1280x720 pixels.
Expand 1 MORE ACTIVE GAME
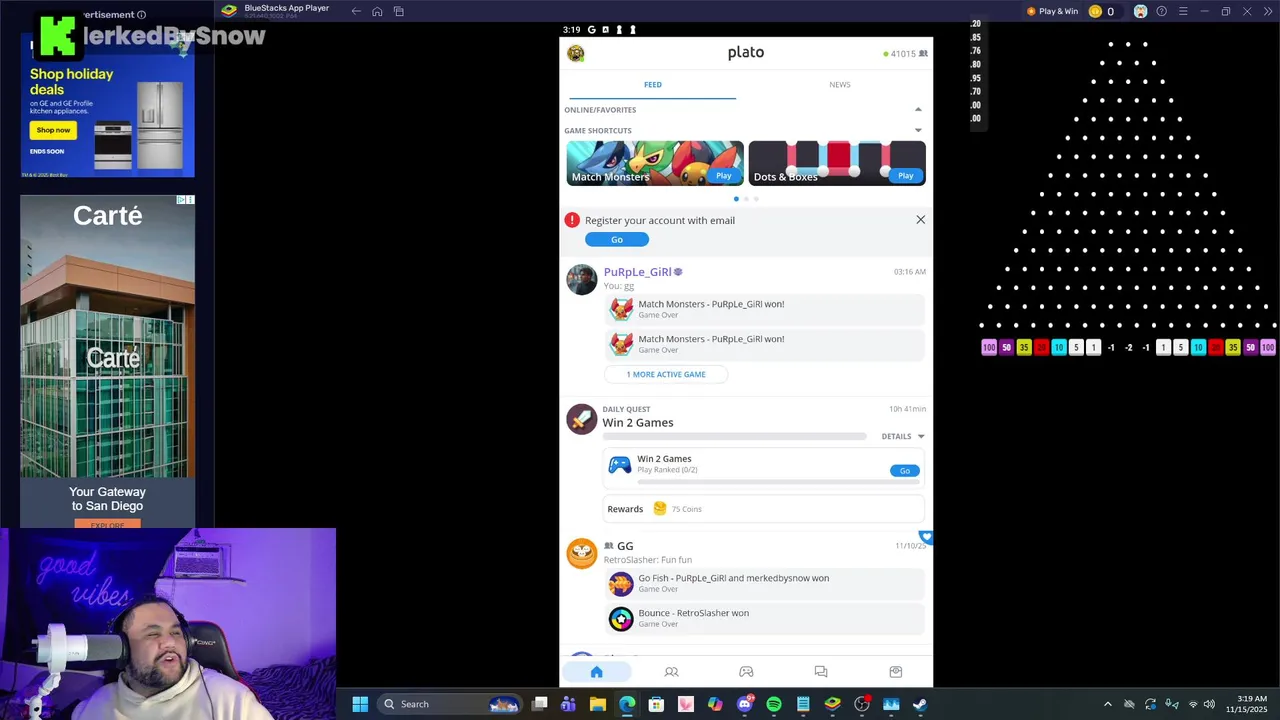click(666, 374)
